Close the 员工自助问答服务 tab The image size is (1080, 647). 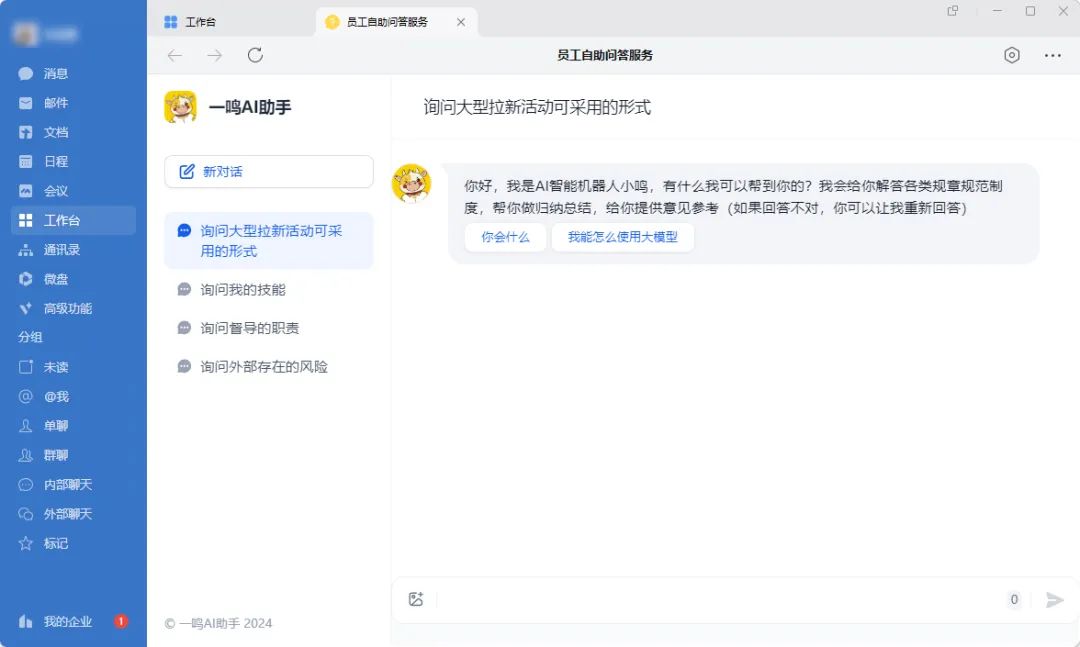pyautogui.click(x=461, y=22)
